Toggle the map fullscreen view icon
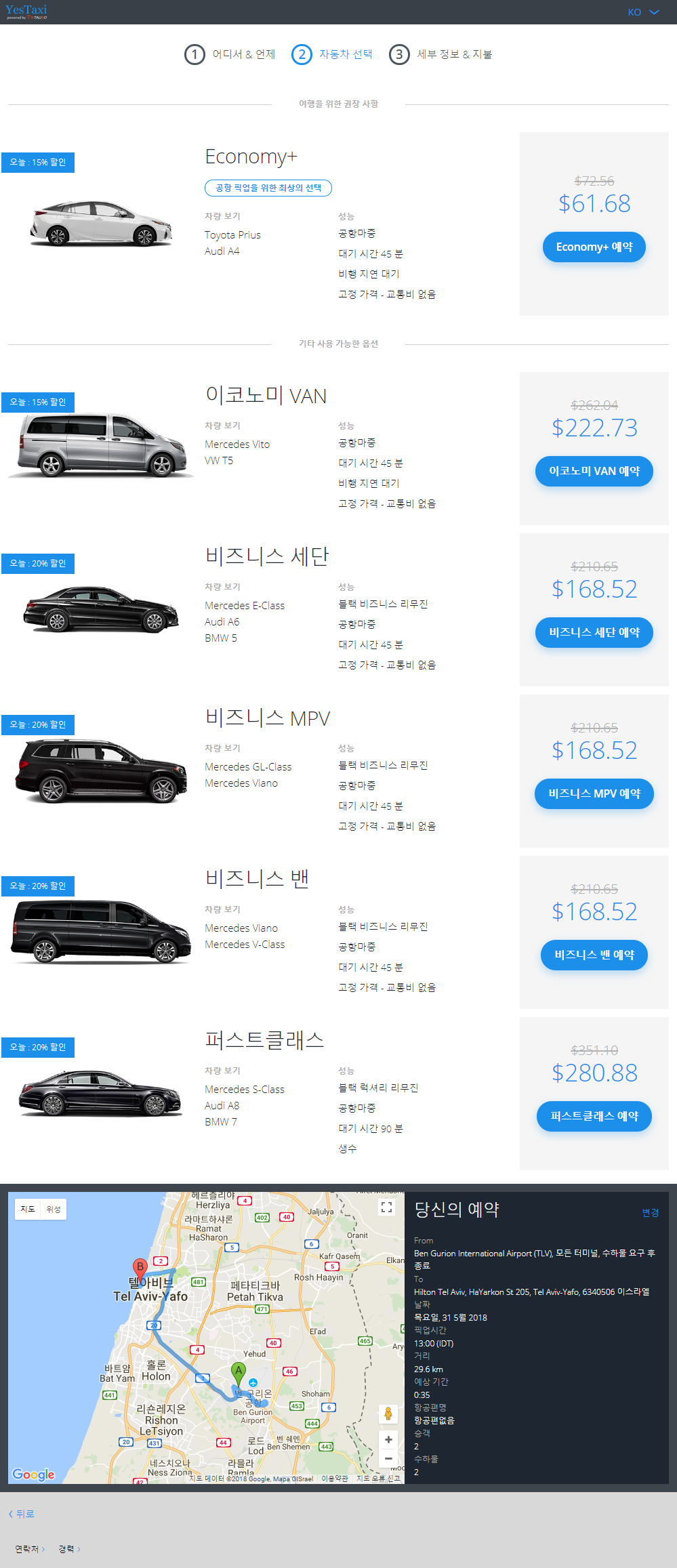677x1568 pixels. click(x=387, y=1207)
